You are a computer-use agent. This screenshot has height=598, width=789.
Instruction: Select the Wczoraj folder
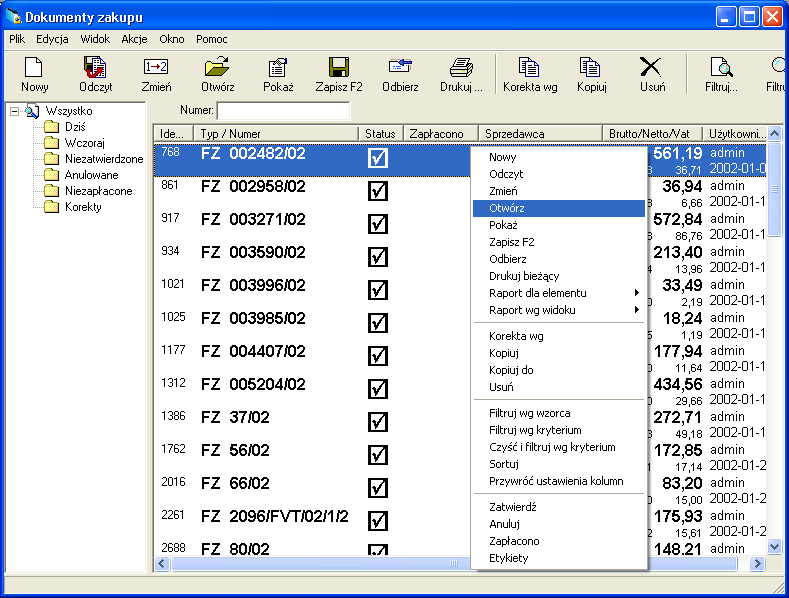[85, 143]
